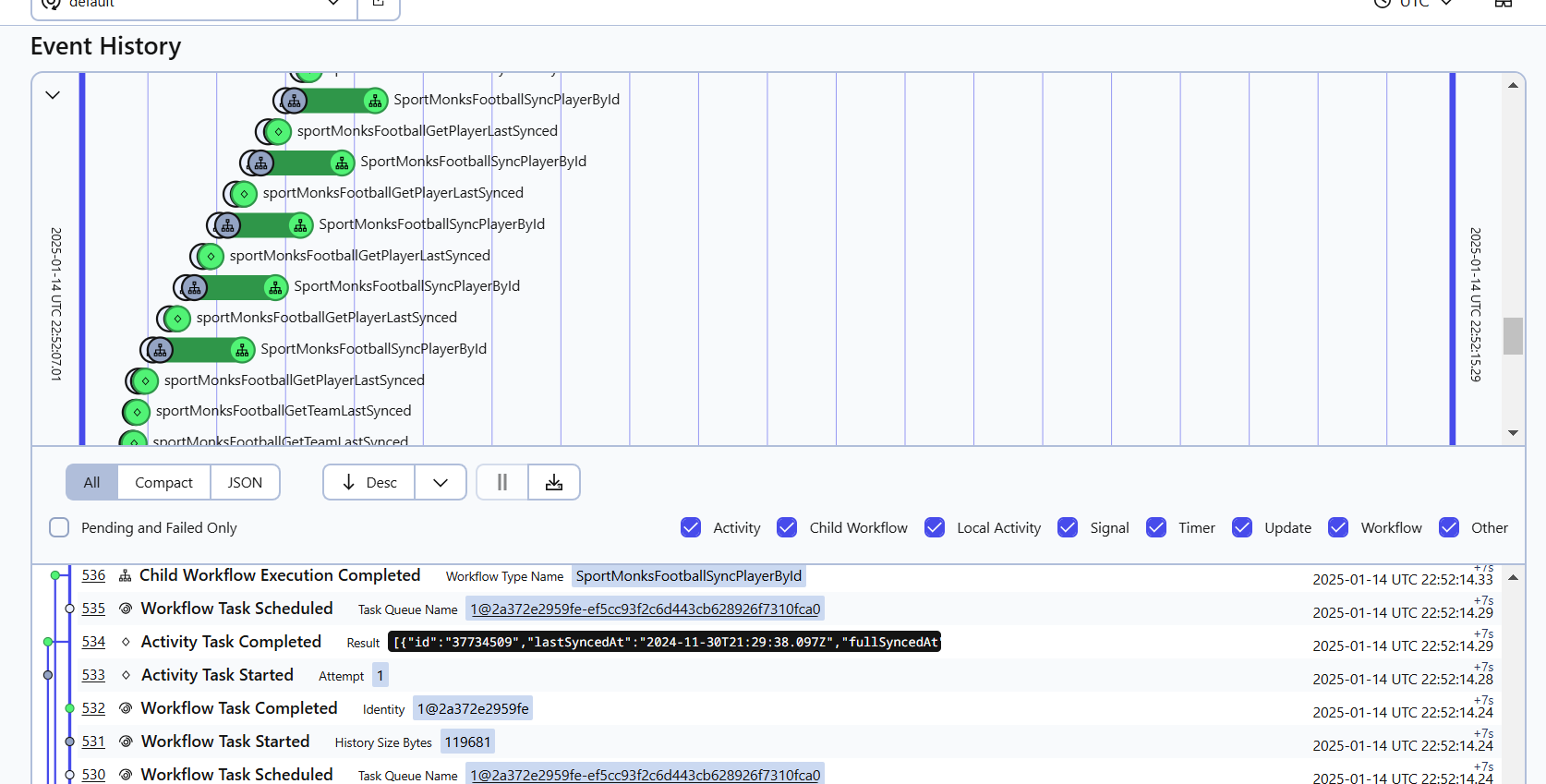Pause live event updates
The width and height of the screenshot is (1546, 784).
[x=502, y=482]
